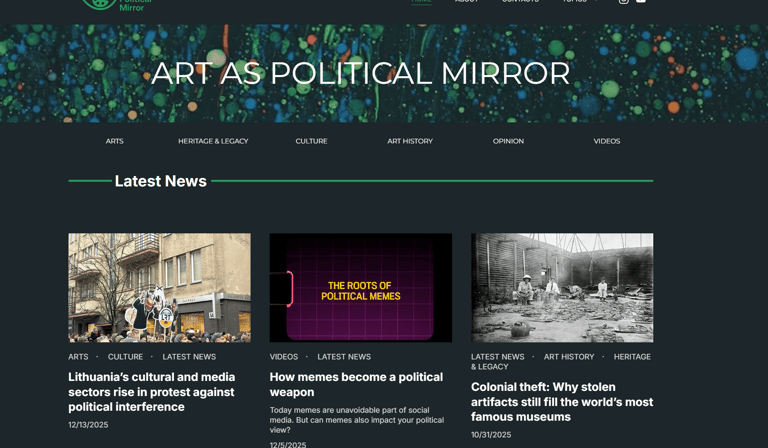
Task: Open the Lithuania protest photo thumbnail
Action: [x=160, y=287]
